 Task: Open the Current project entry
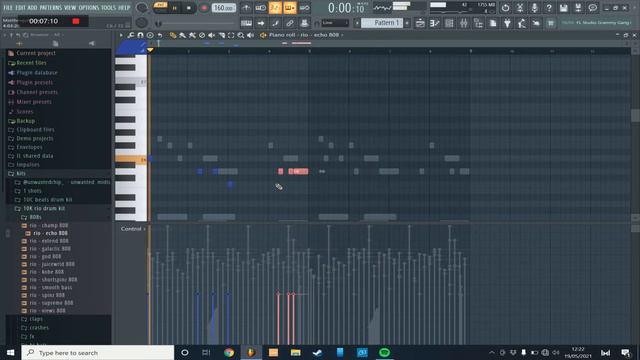(x=36, y=53)
